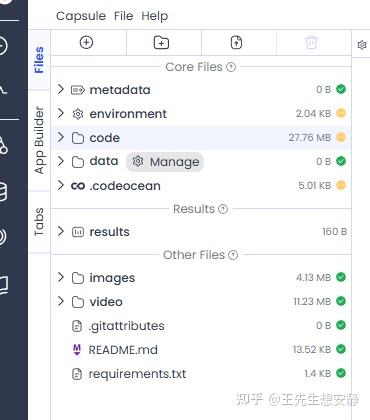This screenshot has width=370, height=420.
Task: Click yellow status dot on .codeocean row
Action: (x=341, y=185)
